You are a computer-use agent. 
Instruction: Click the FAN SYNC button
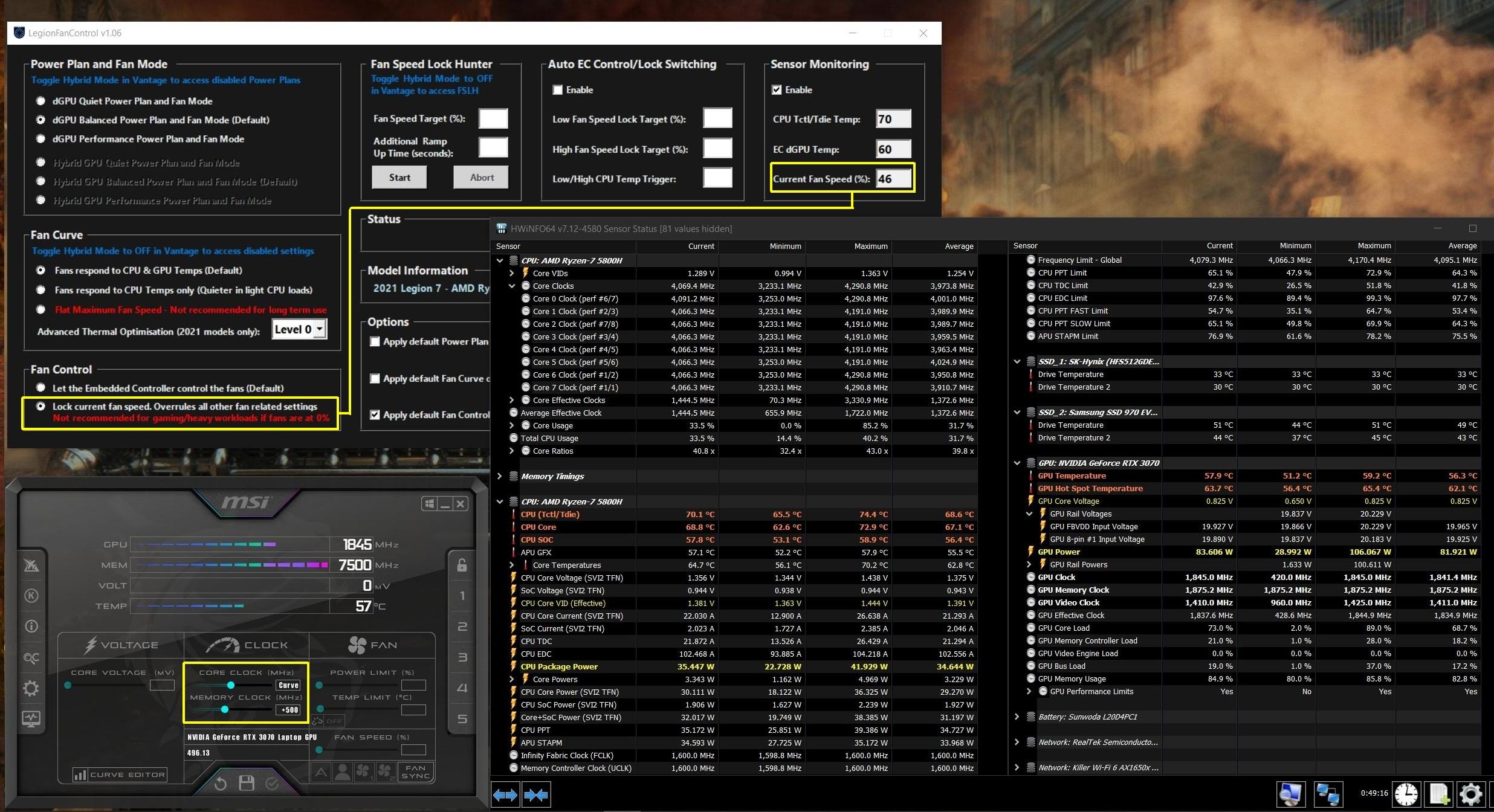coord(416,772)
